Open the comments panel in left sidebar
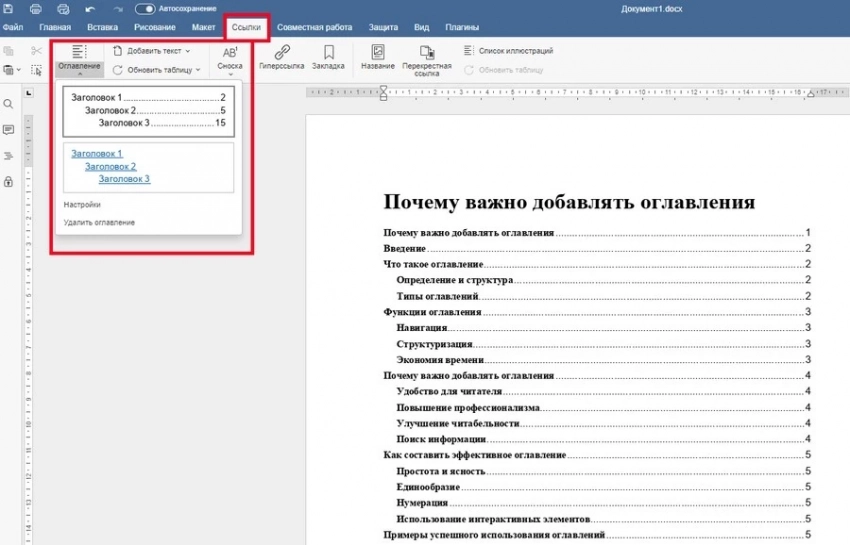 pos(9,130)
